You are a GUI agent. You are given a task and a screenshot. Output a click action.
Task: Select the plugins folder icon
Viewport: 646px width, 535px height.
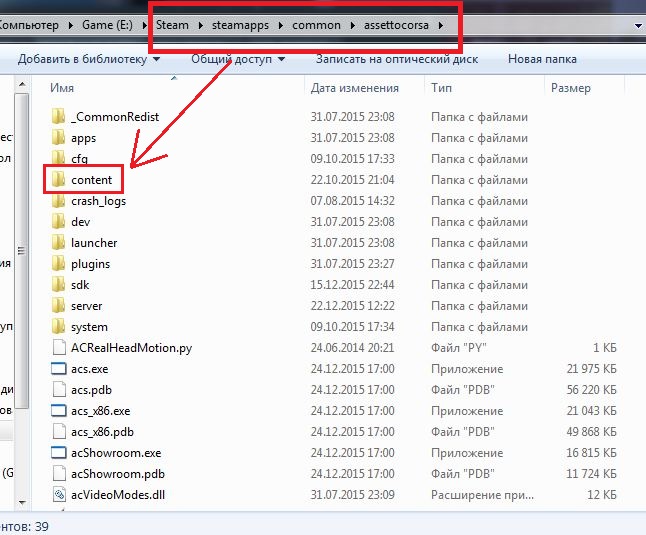point(59,264)
